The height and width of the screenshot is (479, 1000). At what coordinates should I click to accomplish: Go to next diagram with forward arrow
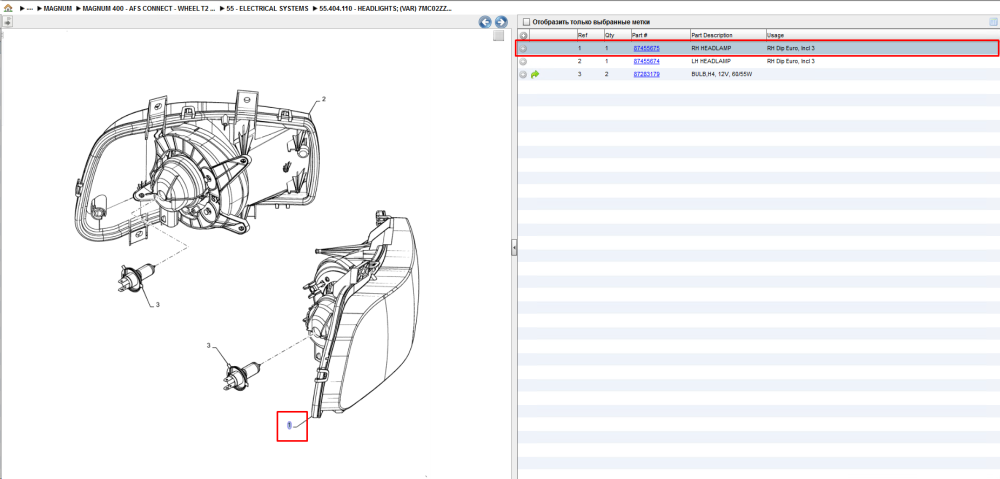coord(501,22)
